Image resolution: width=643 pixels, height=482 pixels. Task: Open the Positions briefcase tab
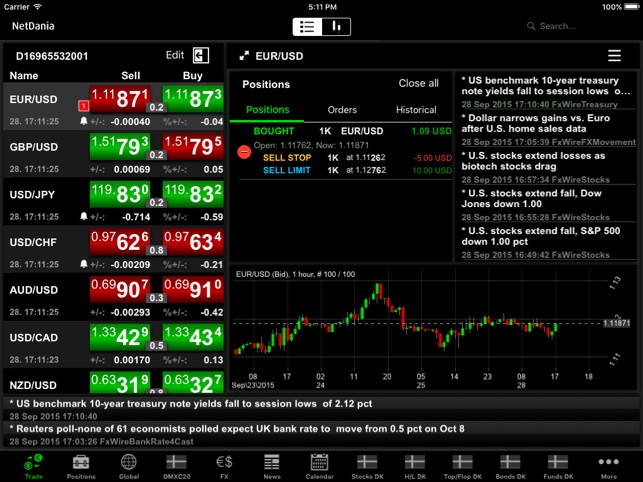81,466
